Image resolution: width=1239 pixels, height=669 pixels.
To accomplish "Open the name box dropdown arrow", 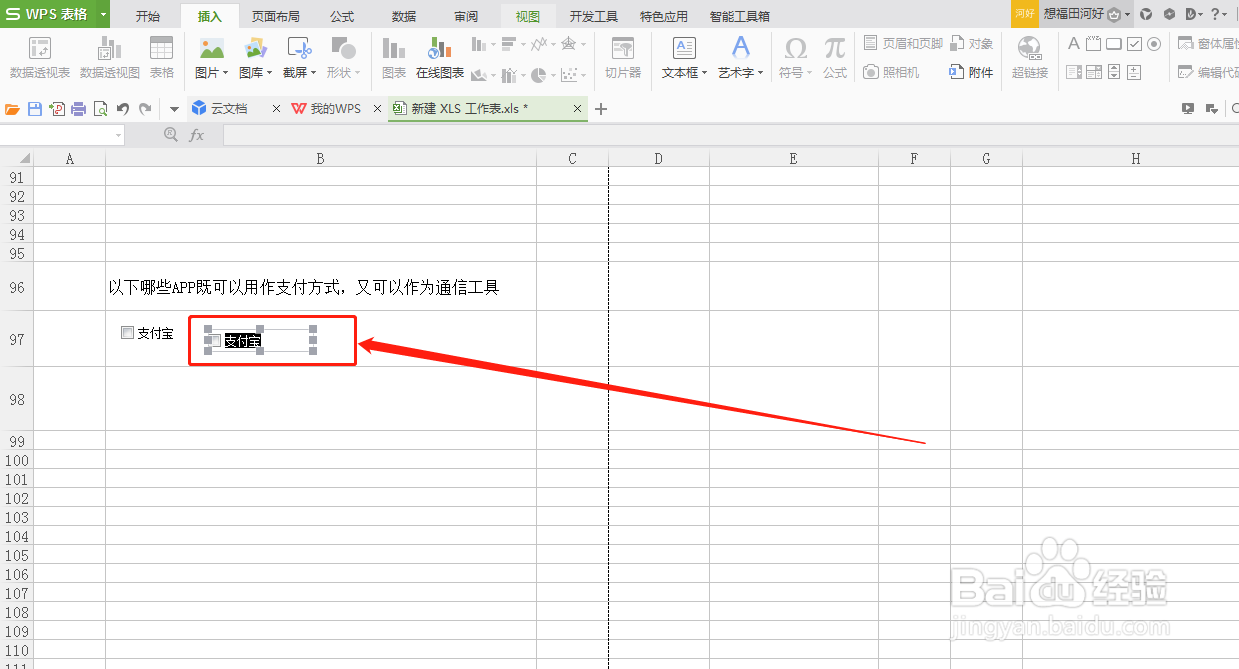I will 119,135.
